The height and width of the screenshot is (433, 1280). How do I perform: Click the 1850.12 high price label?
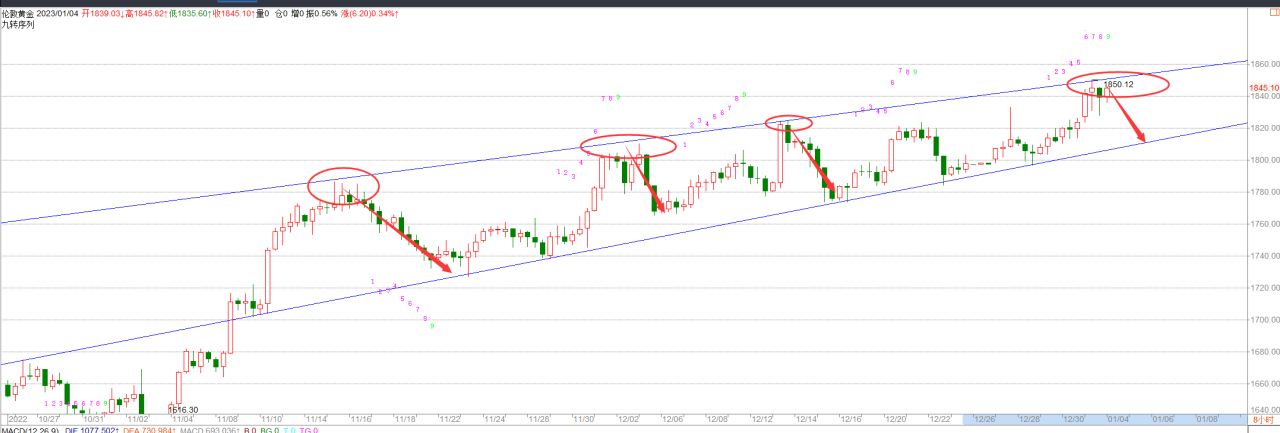1118,85
